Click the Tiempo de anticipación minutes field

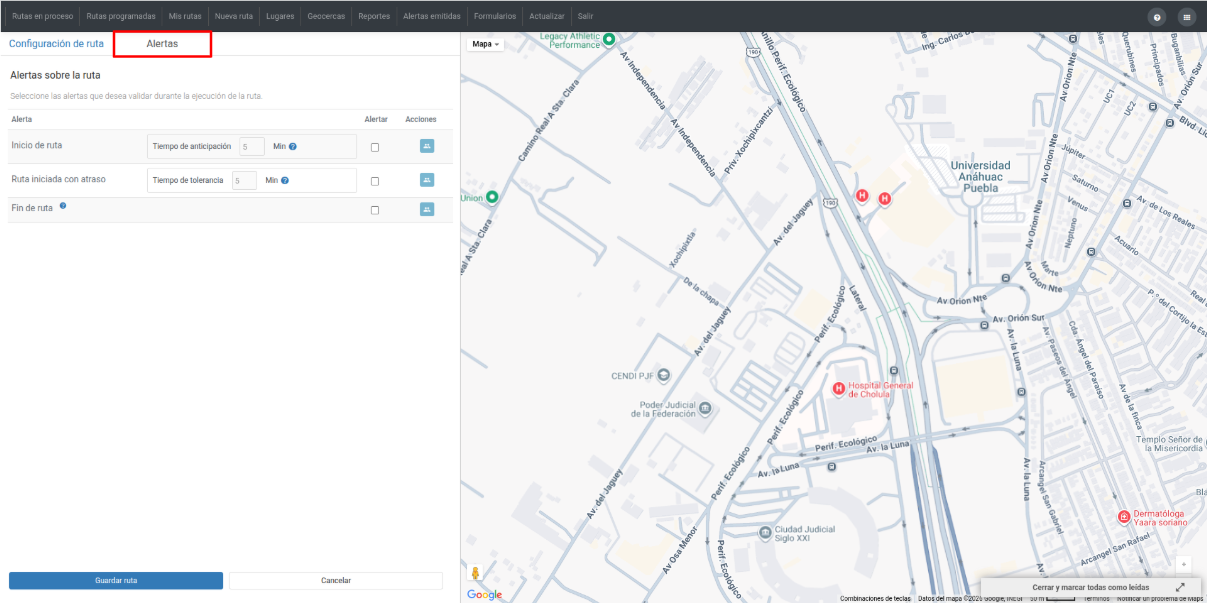click(x=252, y=147)
